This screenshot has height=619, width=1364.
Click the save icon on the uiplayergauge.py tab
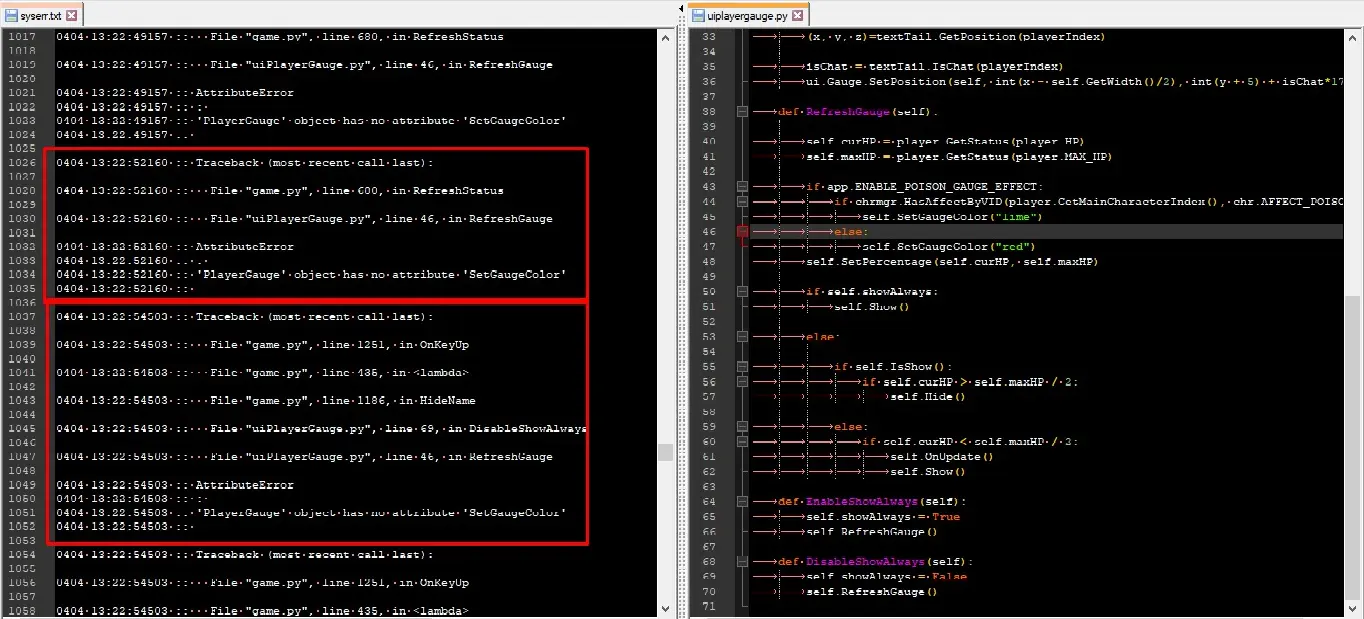[698, 15]
